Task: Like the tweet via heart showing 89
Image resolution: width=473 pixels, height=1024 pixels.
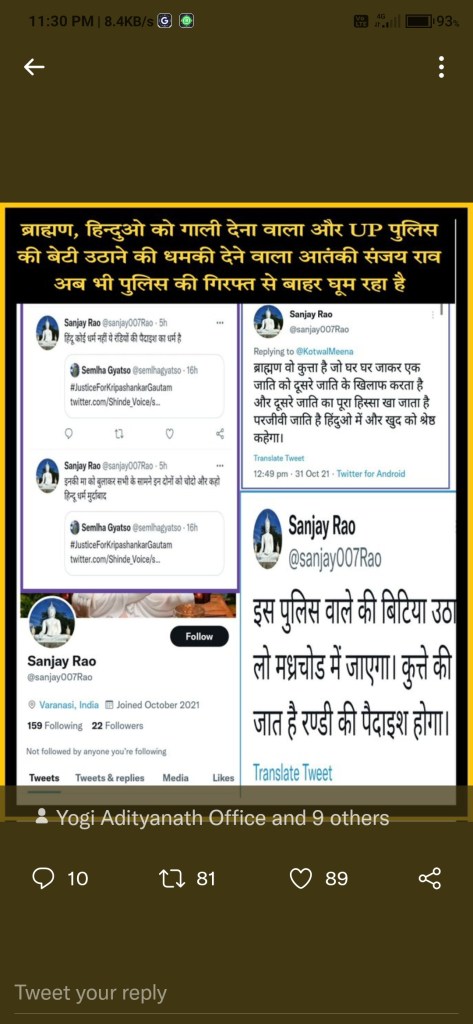Action: coord(301,879)
